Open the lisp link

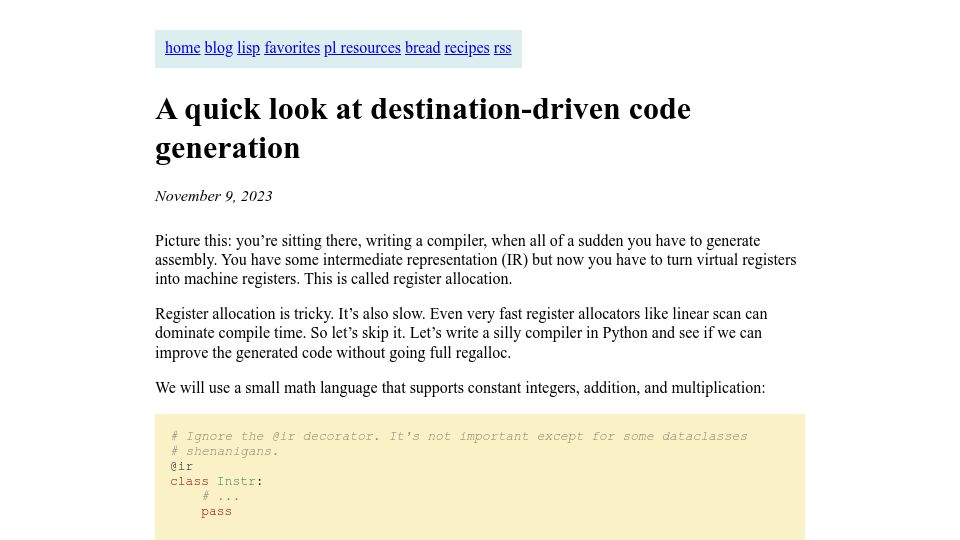[x=249, y=48]
